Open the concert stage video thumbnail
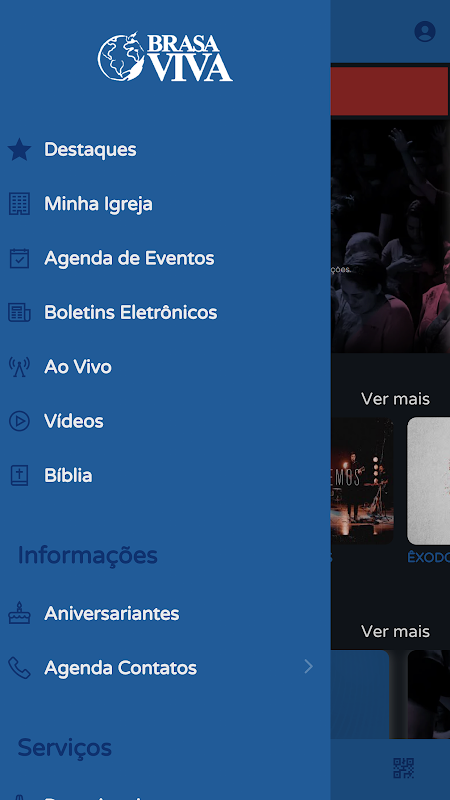 (362, 481)
